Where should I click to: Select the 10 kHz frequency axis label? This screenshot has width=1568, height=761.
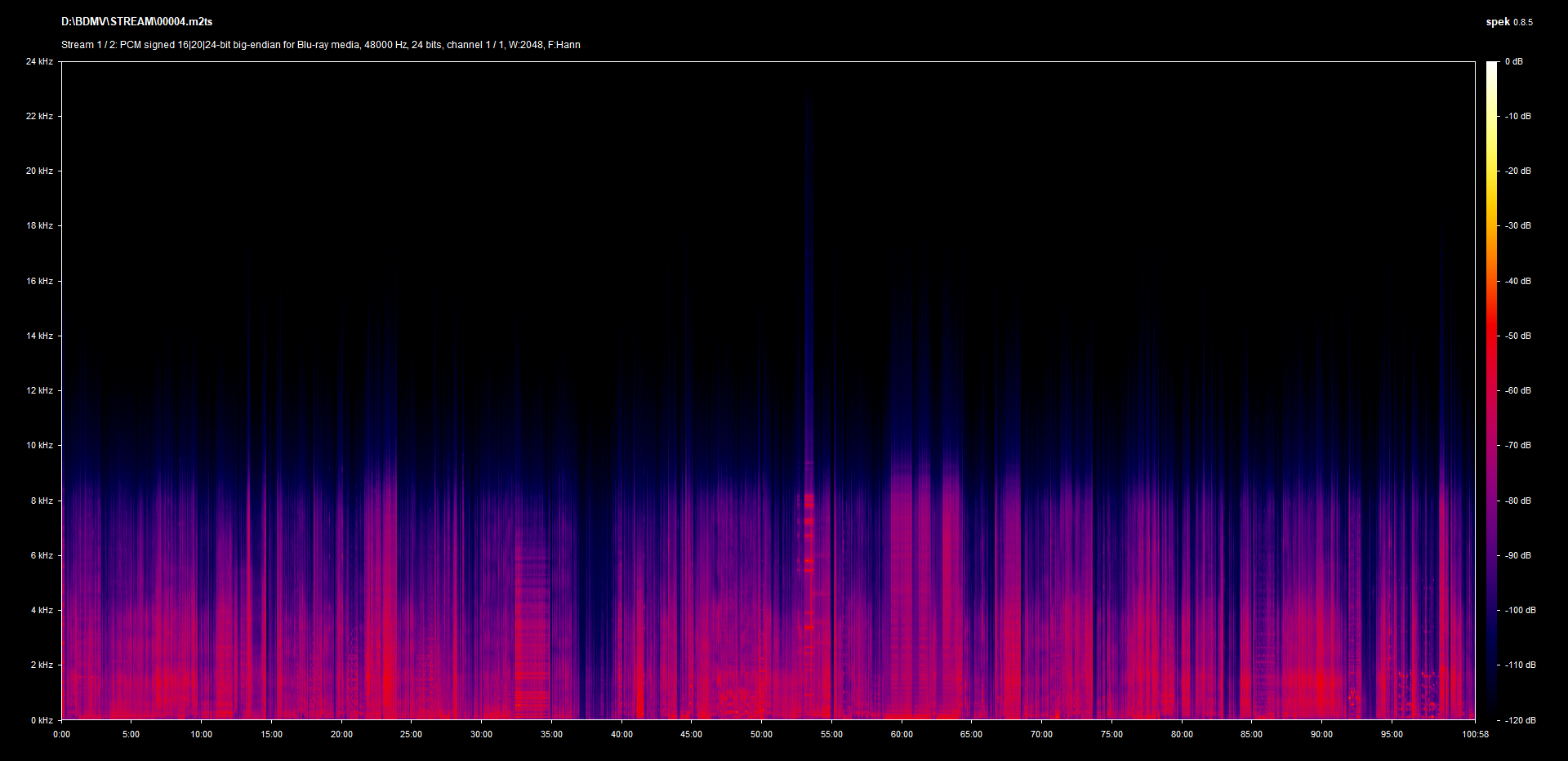pos(39,445)
